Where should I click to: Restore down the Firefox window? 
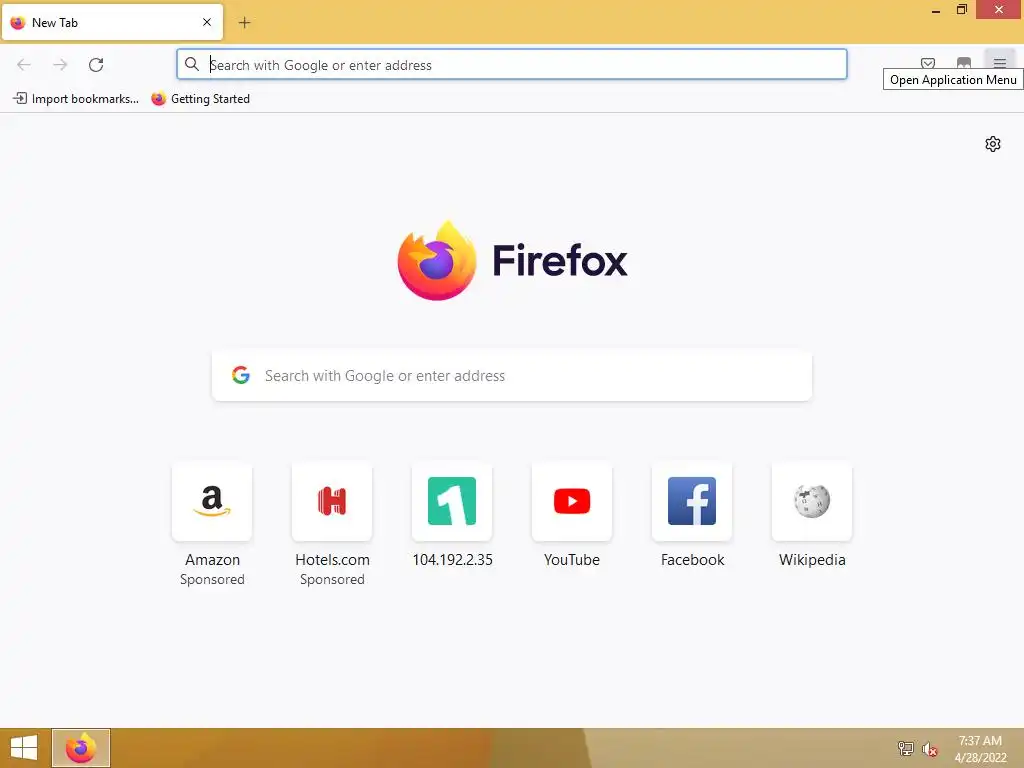[x=961, y=10]
